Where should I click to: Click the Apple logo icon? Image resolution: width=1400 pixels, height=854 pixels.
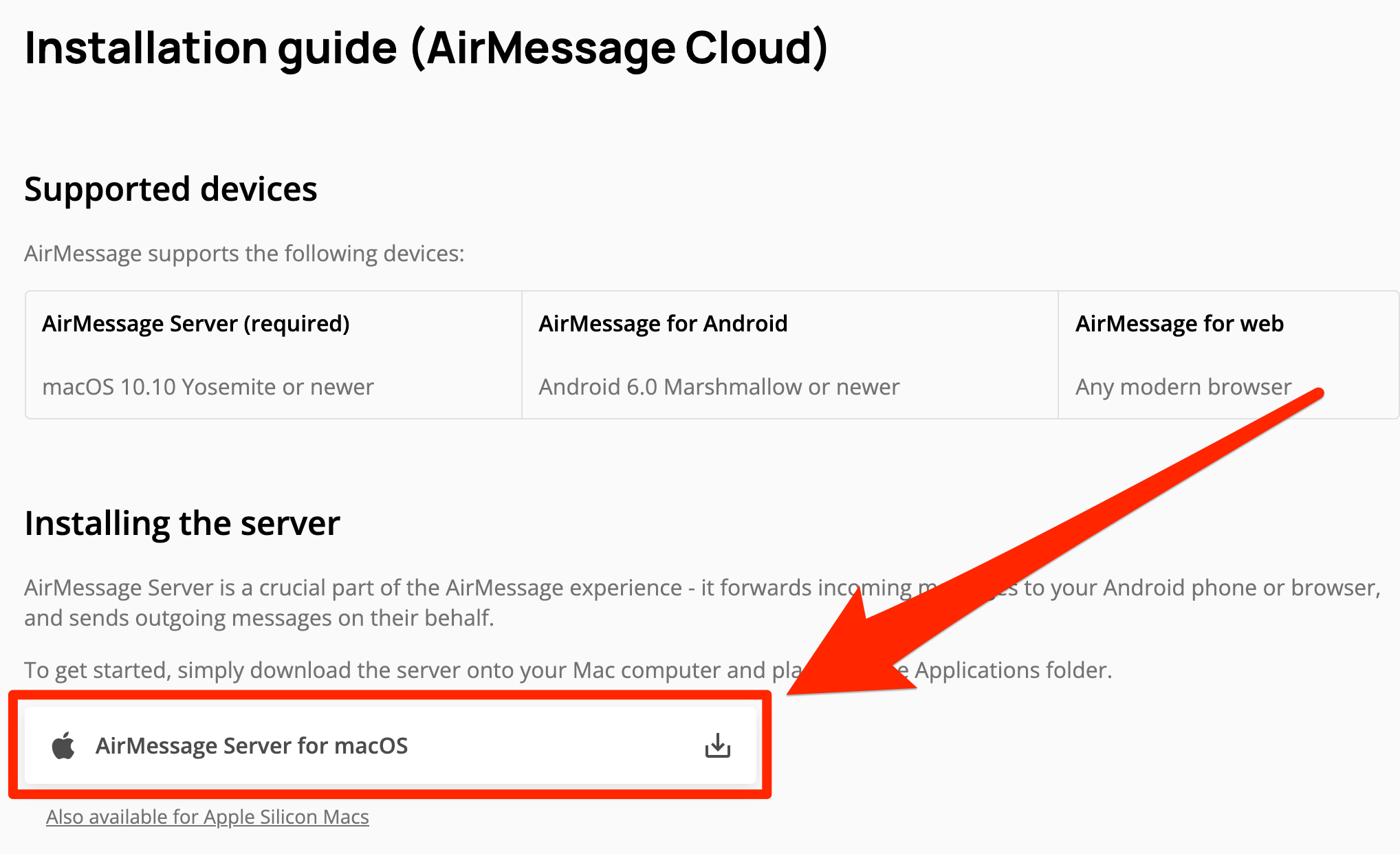pyautogui.click(x=63, y=745)
